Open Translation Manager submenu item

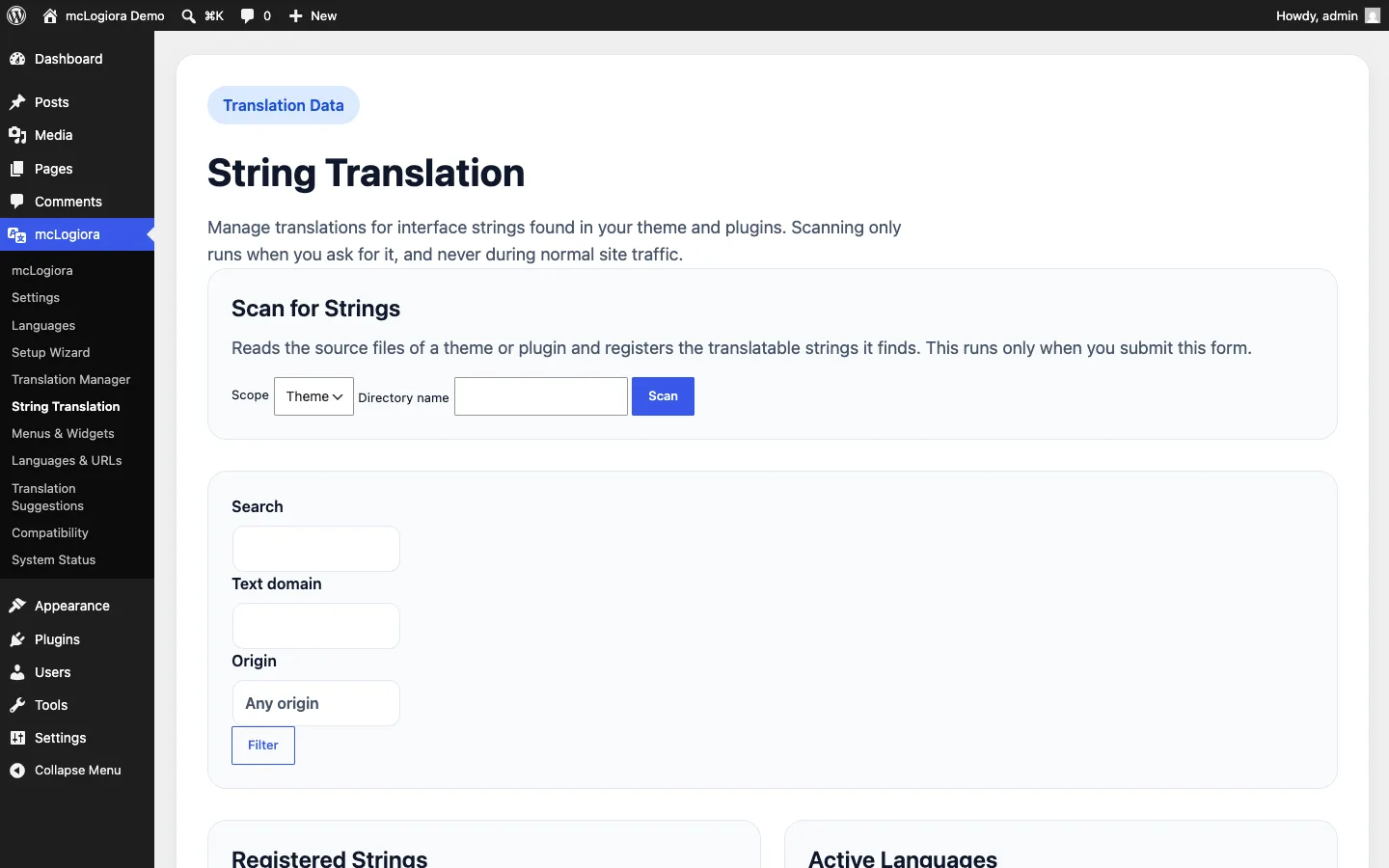coord(70,380)
